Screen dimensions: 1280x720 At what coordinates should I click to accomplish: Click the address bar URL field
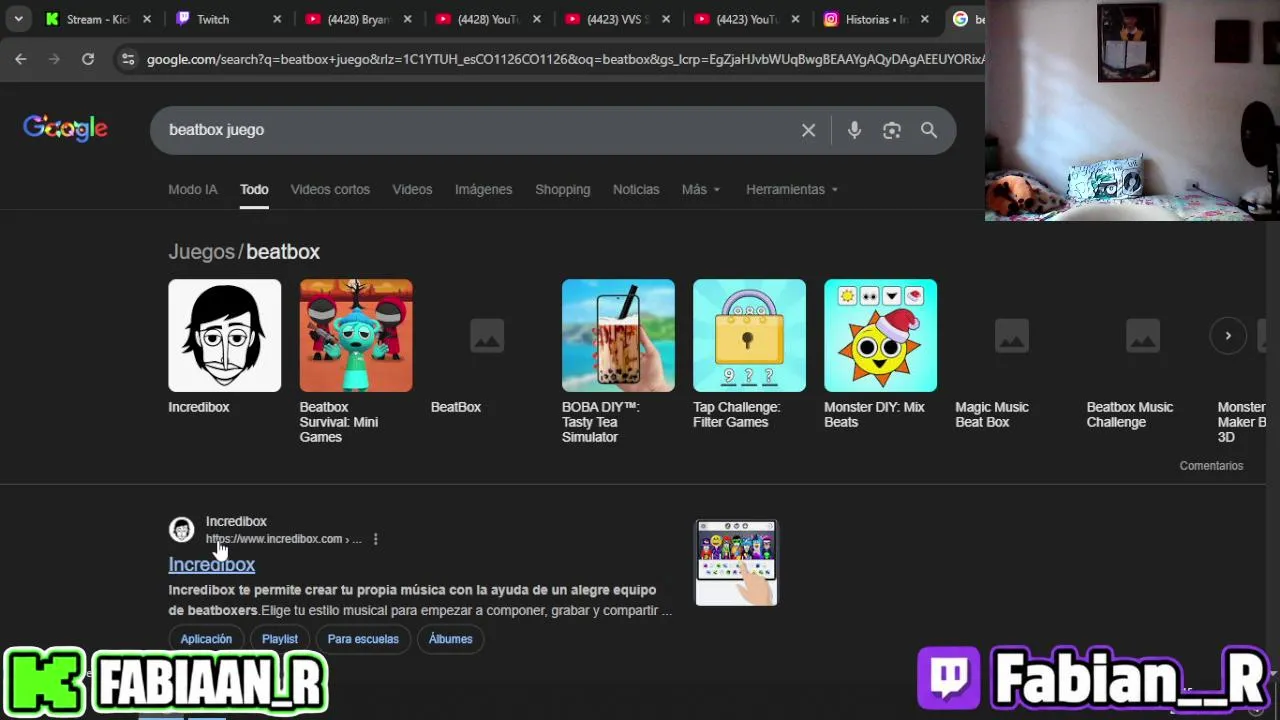click(565, 60)
